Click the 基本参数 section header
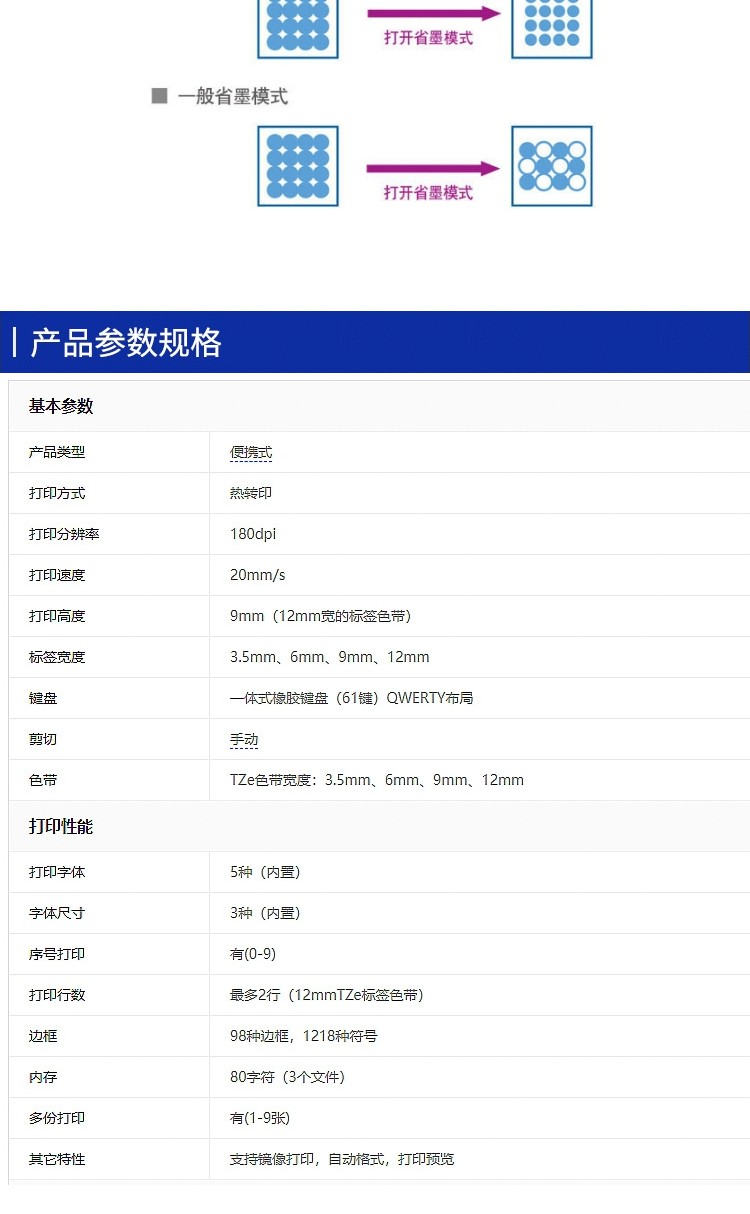Viewport: 750px width, 1214px height. tap(61, 406)
